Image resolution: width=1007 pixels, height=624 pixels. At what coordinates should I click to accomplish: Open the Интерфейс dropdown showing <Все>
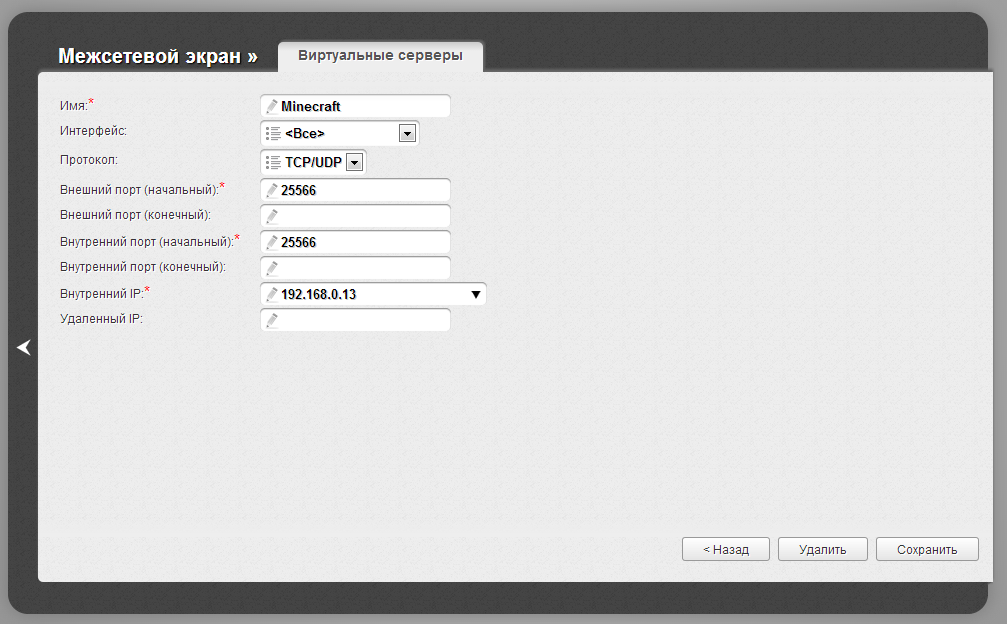pos(407,133)
